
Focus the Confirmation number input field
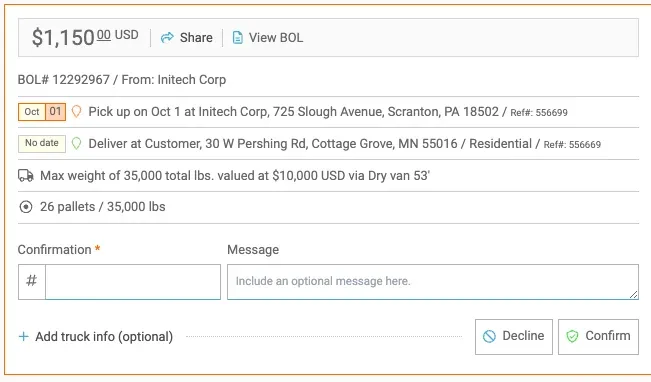click(x=133, y=282)
